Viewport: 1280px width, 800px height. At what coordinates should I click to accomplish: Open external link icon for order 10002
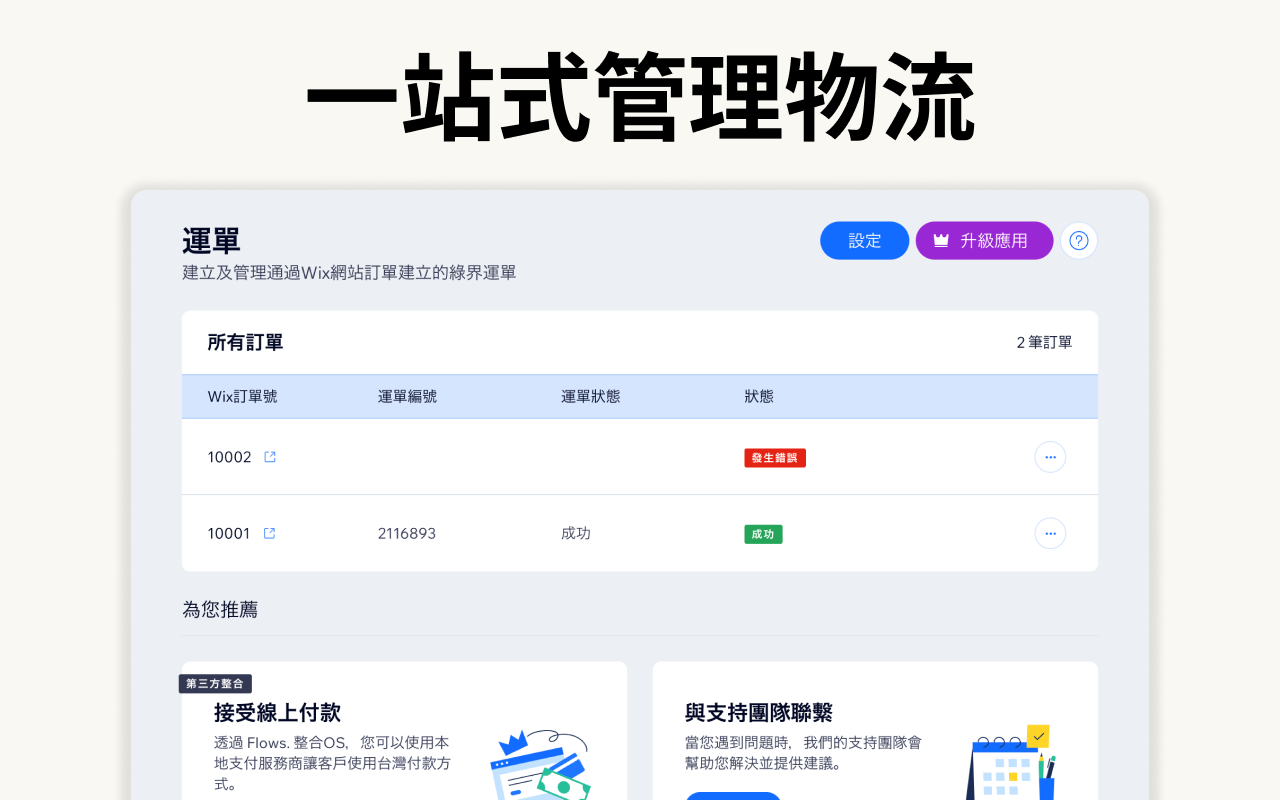(270, 457)
